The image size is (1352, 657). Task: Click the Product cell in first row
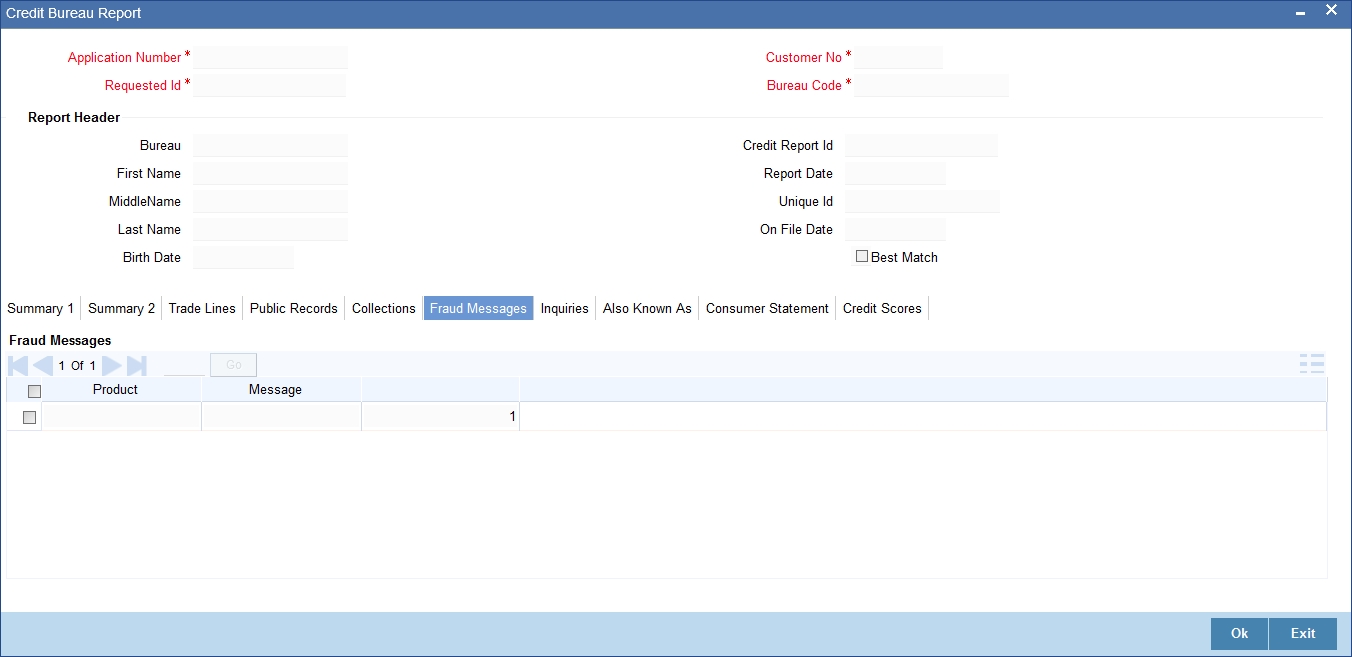pos(121,417)
